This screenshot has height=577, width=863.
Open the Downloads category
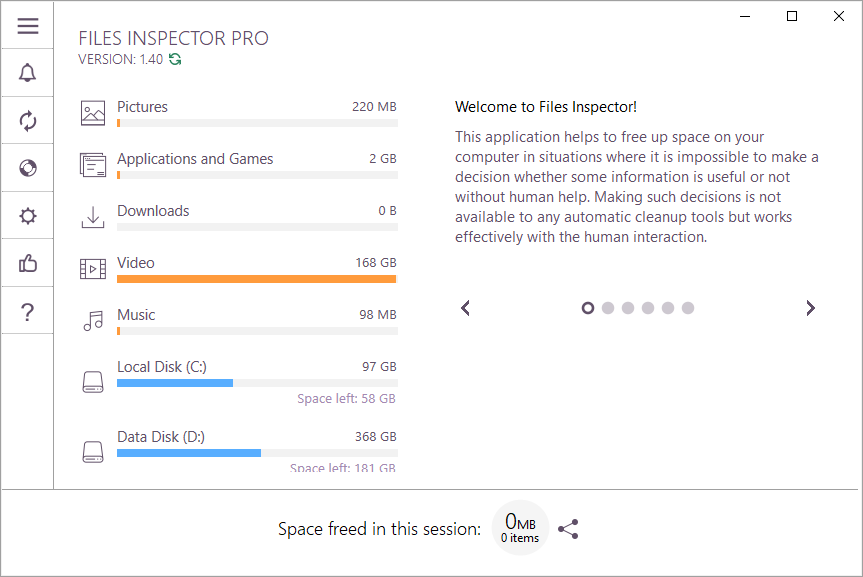(x=238, y=217)
